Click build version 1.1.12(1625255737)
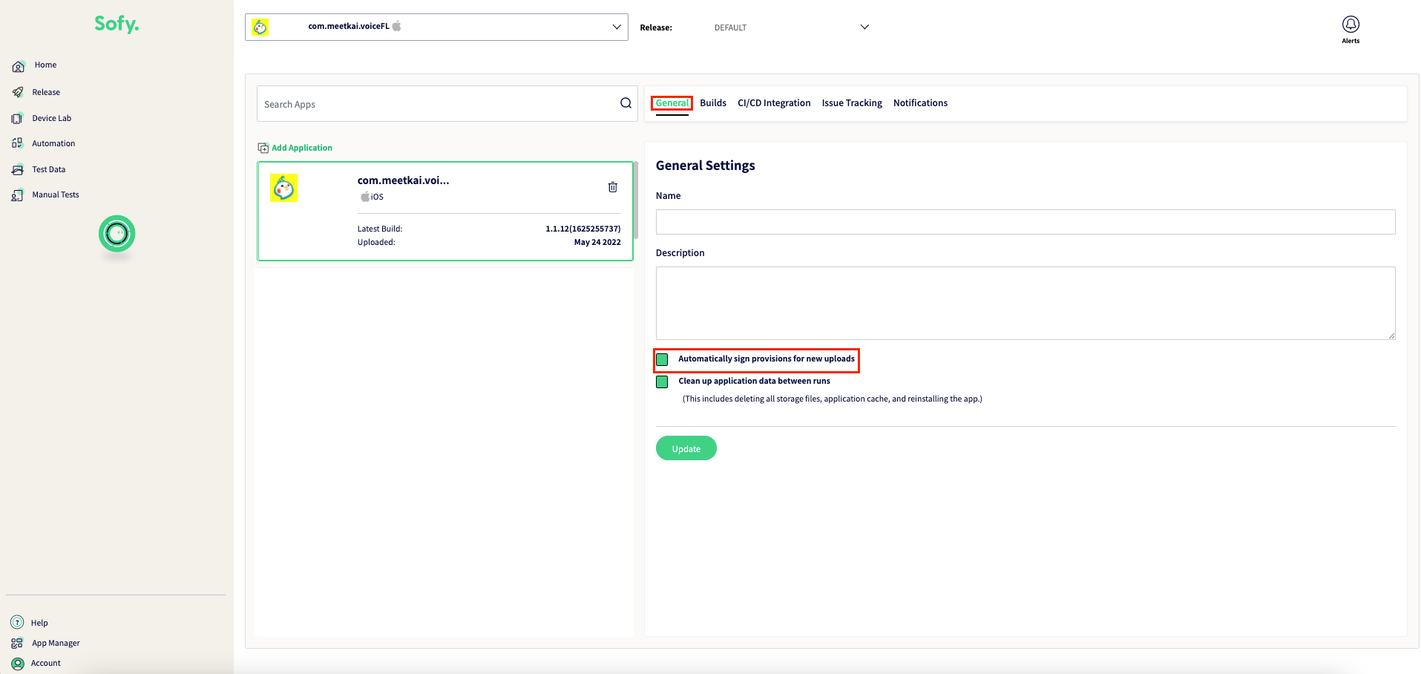The height and width of the screenshot is (674, 1421). [x=583, y=229]
